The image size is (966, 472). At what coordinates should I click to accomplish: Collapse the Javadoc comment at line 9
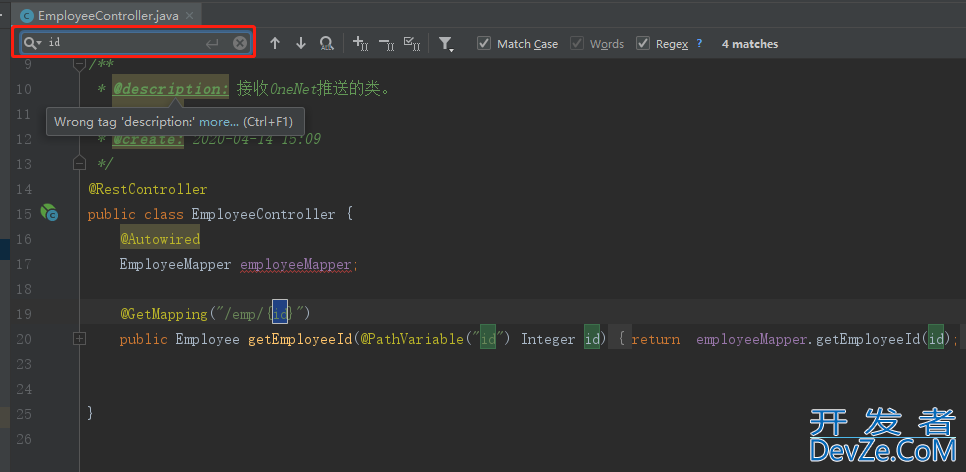(x=79, y=63)
